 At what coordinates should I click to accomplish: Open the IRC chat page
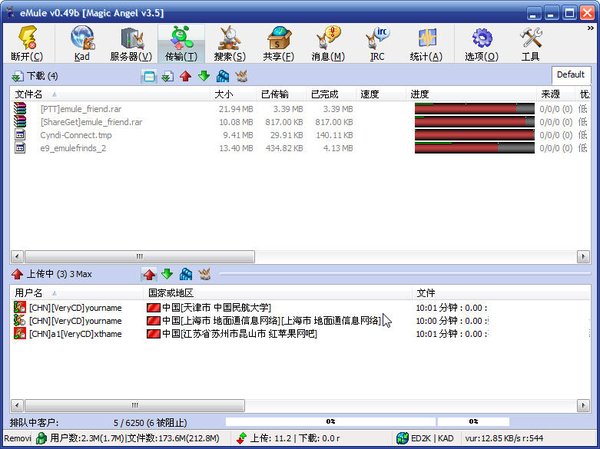377,43
